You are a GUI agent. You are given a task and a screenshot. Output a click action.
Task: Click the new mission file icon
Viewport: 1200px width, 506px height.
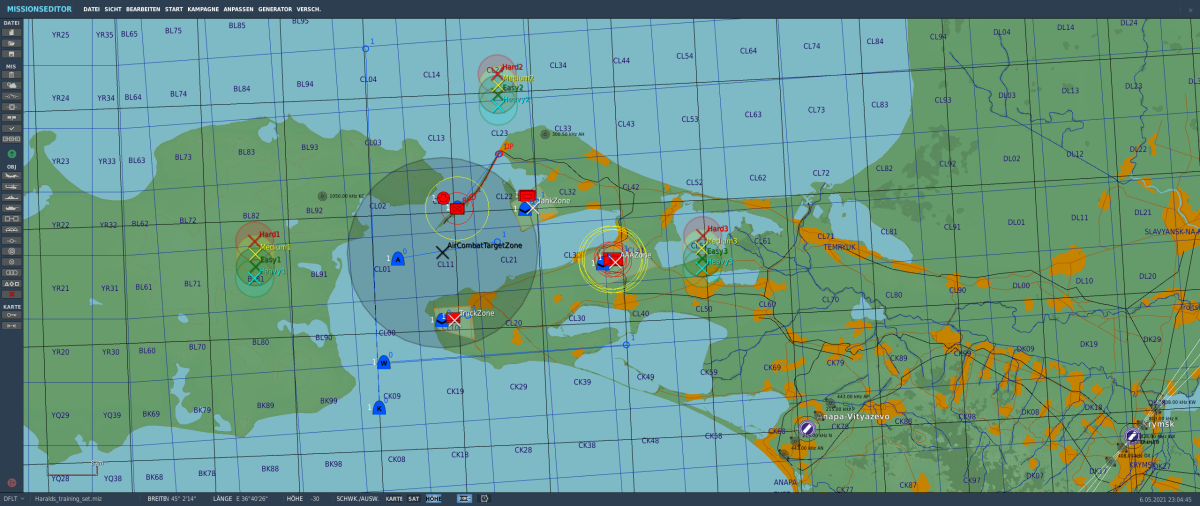(12, 32)
